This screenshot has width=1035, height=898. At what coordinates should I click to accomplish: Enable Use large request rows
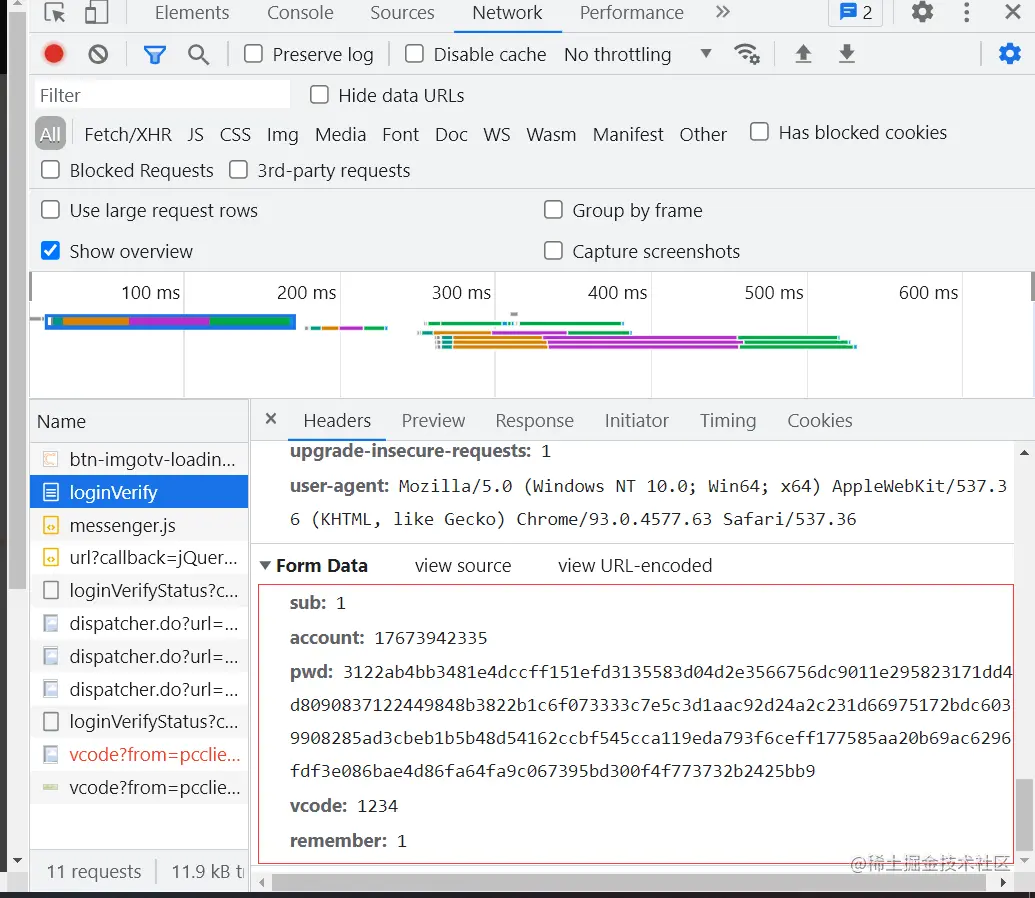(50, 210)
